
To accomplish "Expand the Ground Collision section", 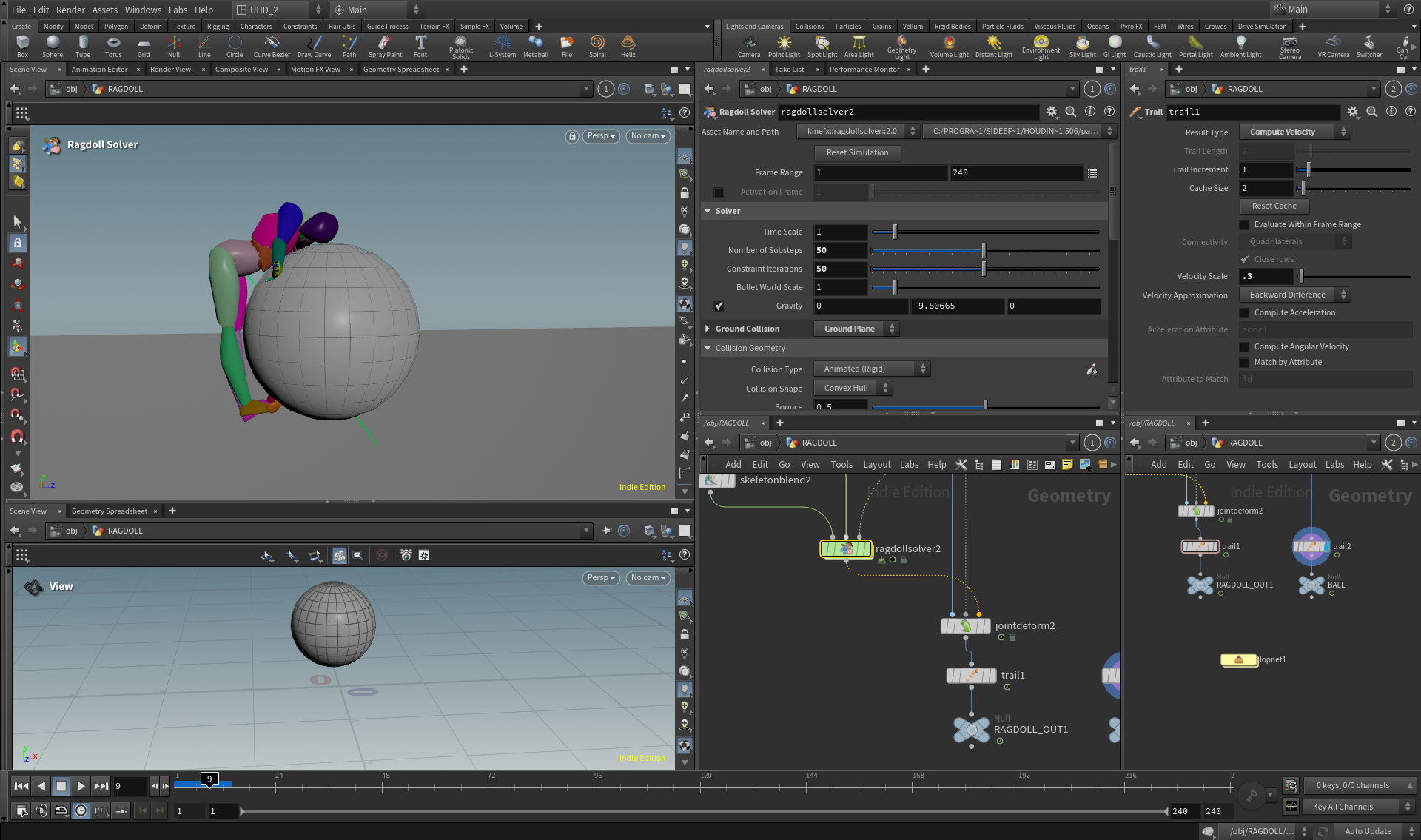I will pos(708,329).
